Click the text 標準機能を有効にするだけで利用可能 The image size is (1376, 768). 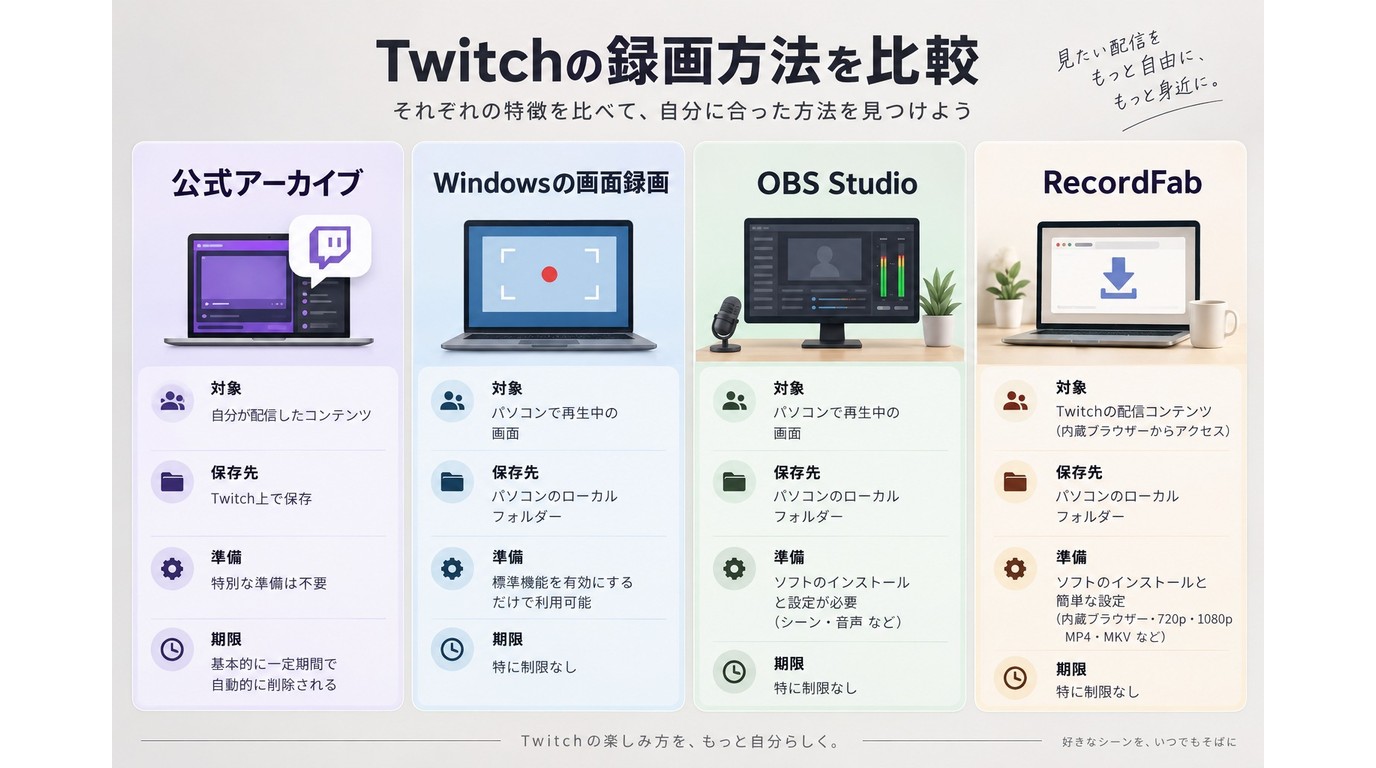[562, 592]
